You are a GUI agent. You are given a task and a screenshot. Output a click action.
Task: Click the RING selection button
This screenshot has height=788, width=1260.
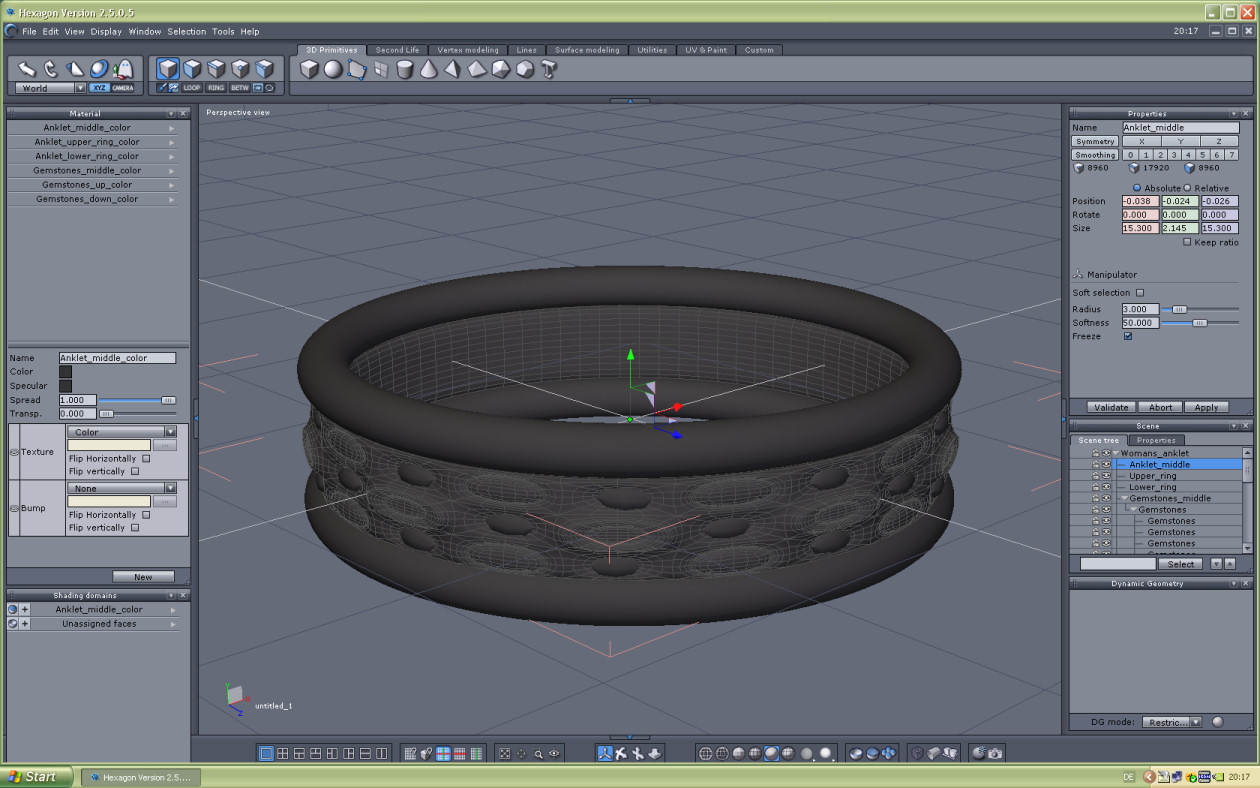(216, 88)
